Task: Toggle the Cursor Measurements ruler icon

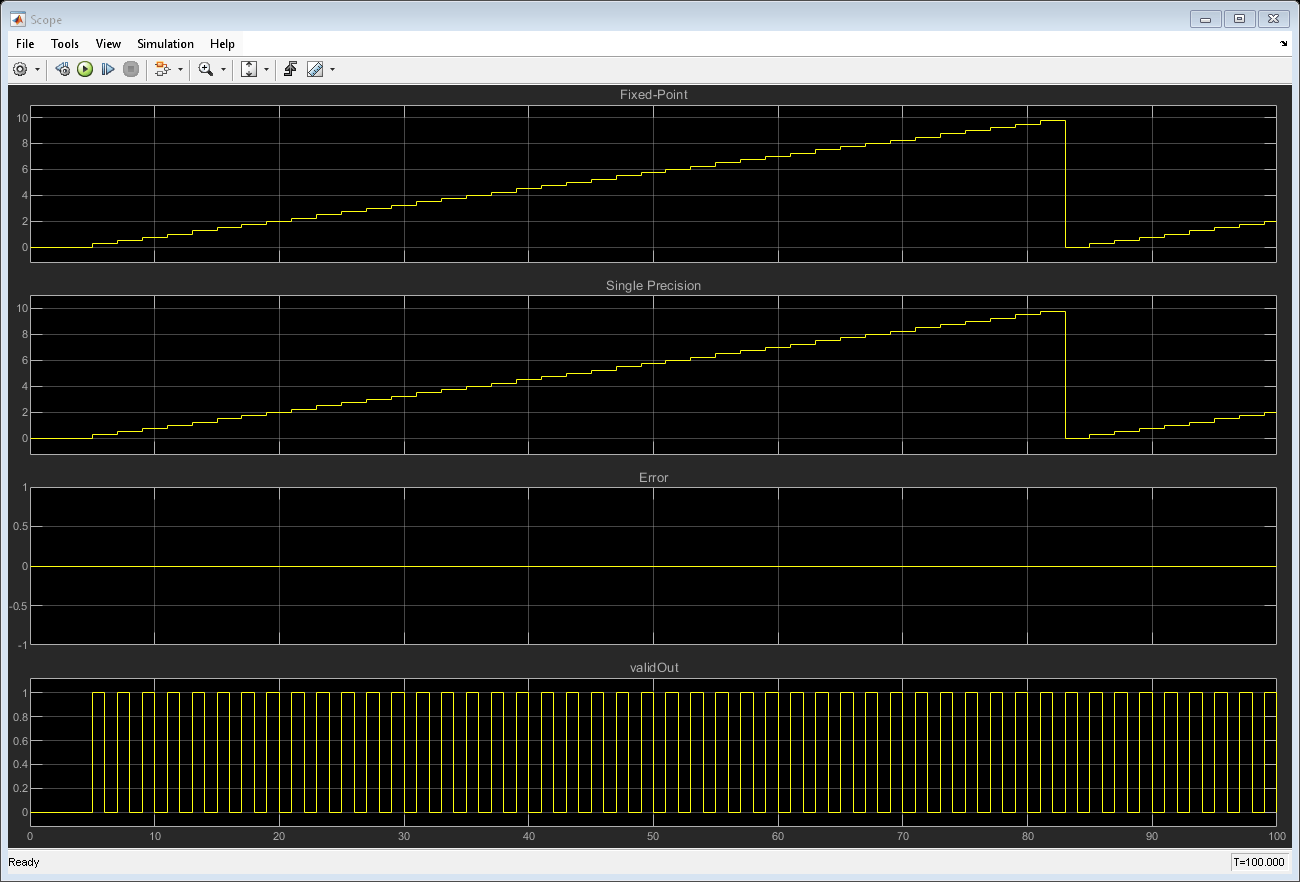Action: click(x=315, y=69)
